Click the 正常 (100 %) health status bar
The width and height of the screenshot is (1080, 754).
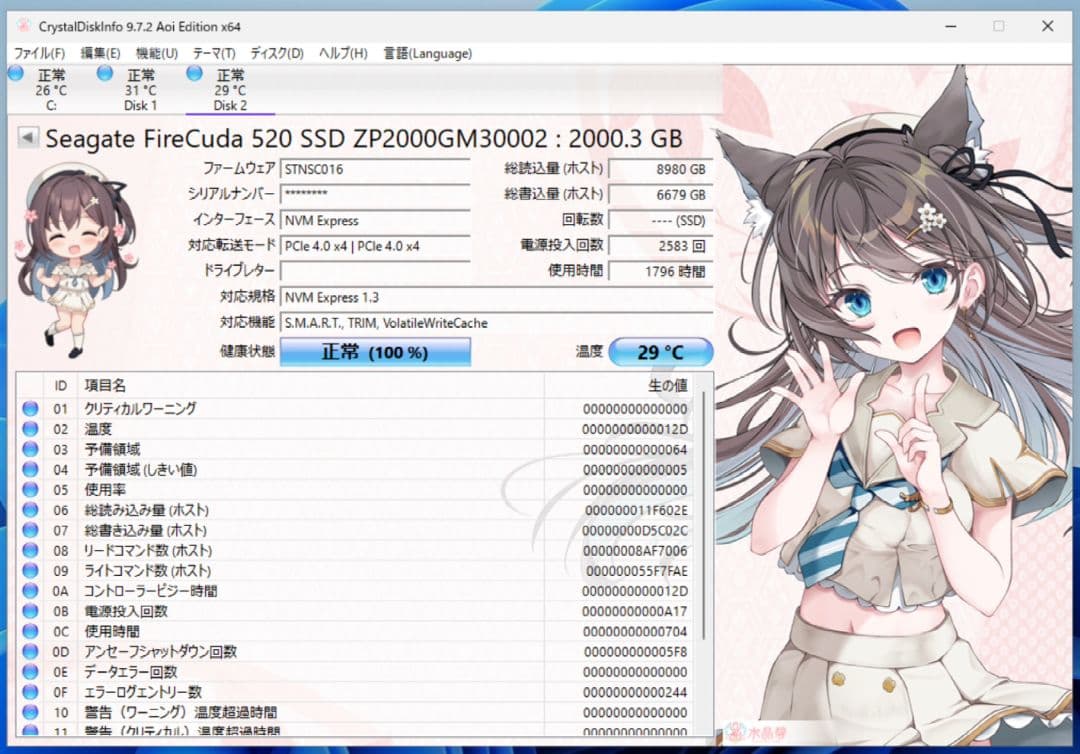[375, 352]
